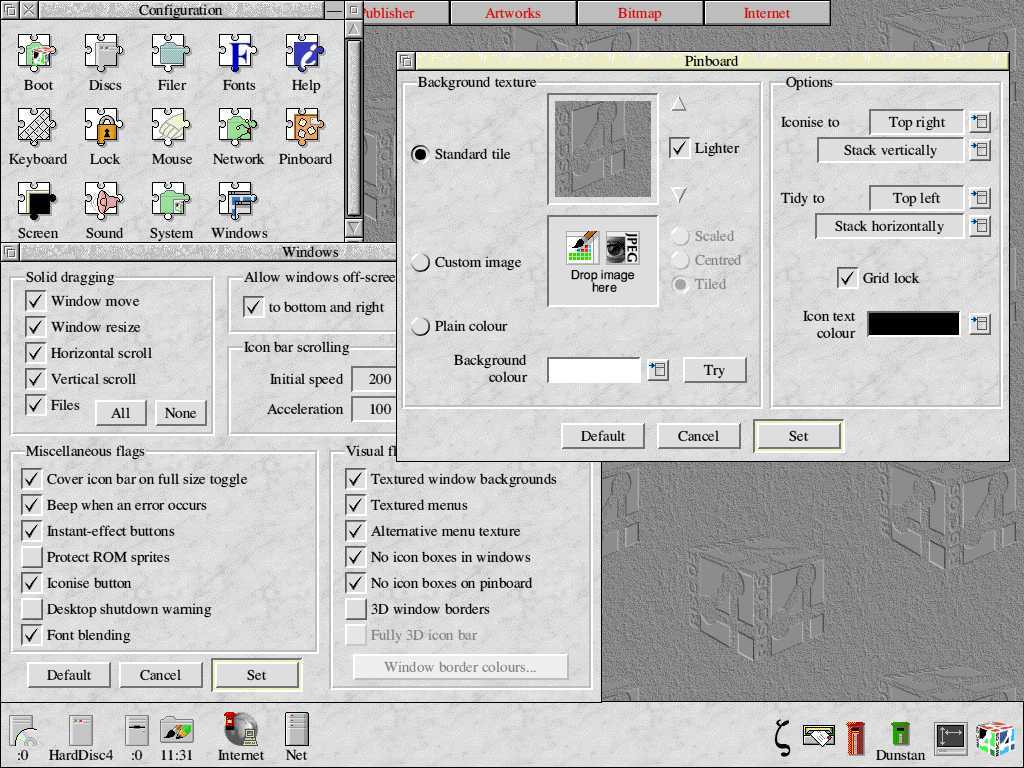Screen dimensions: 1024x768
Task: Open the Mouse configuration icon
Action: coord(171,128)
